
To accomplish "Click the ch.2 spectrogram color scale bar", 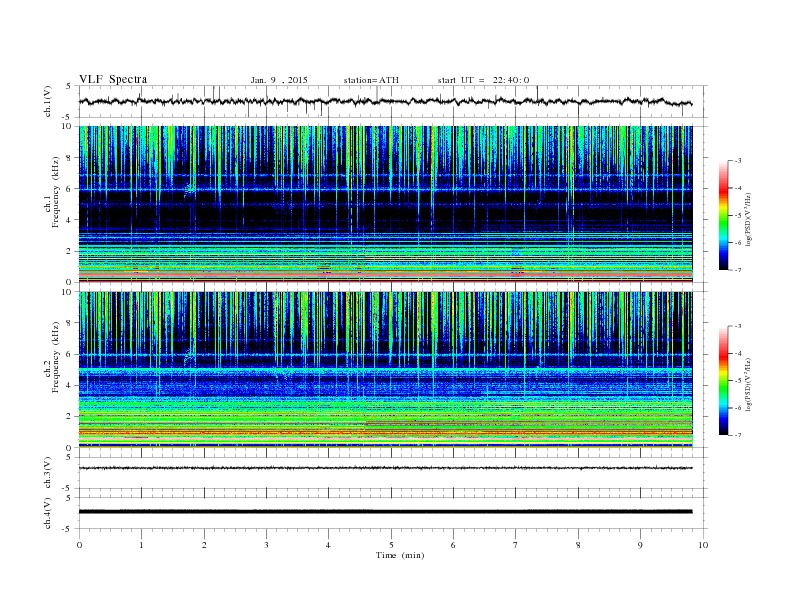I will tap(723, 381).
